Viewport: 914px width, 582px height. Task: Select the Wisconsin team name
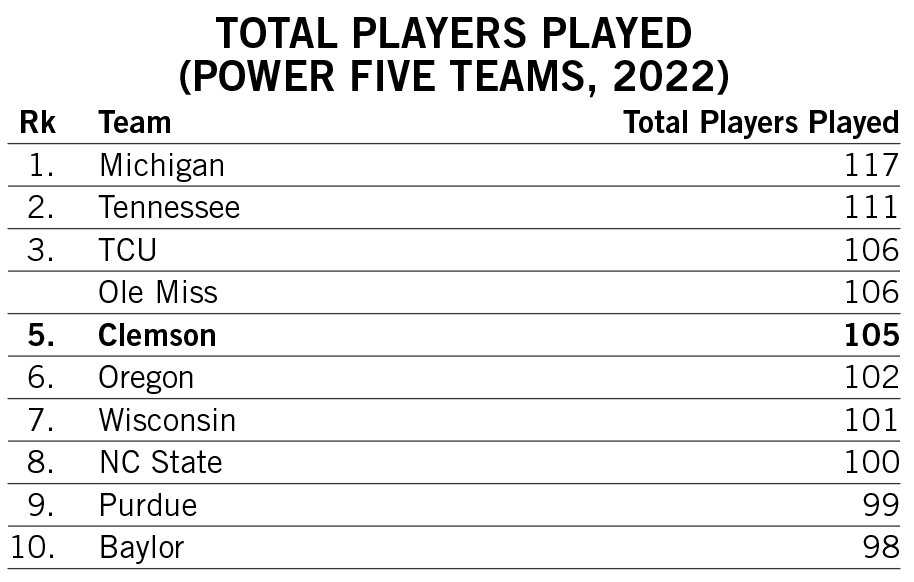tap(167, 420)
